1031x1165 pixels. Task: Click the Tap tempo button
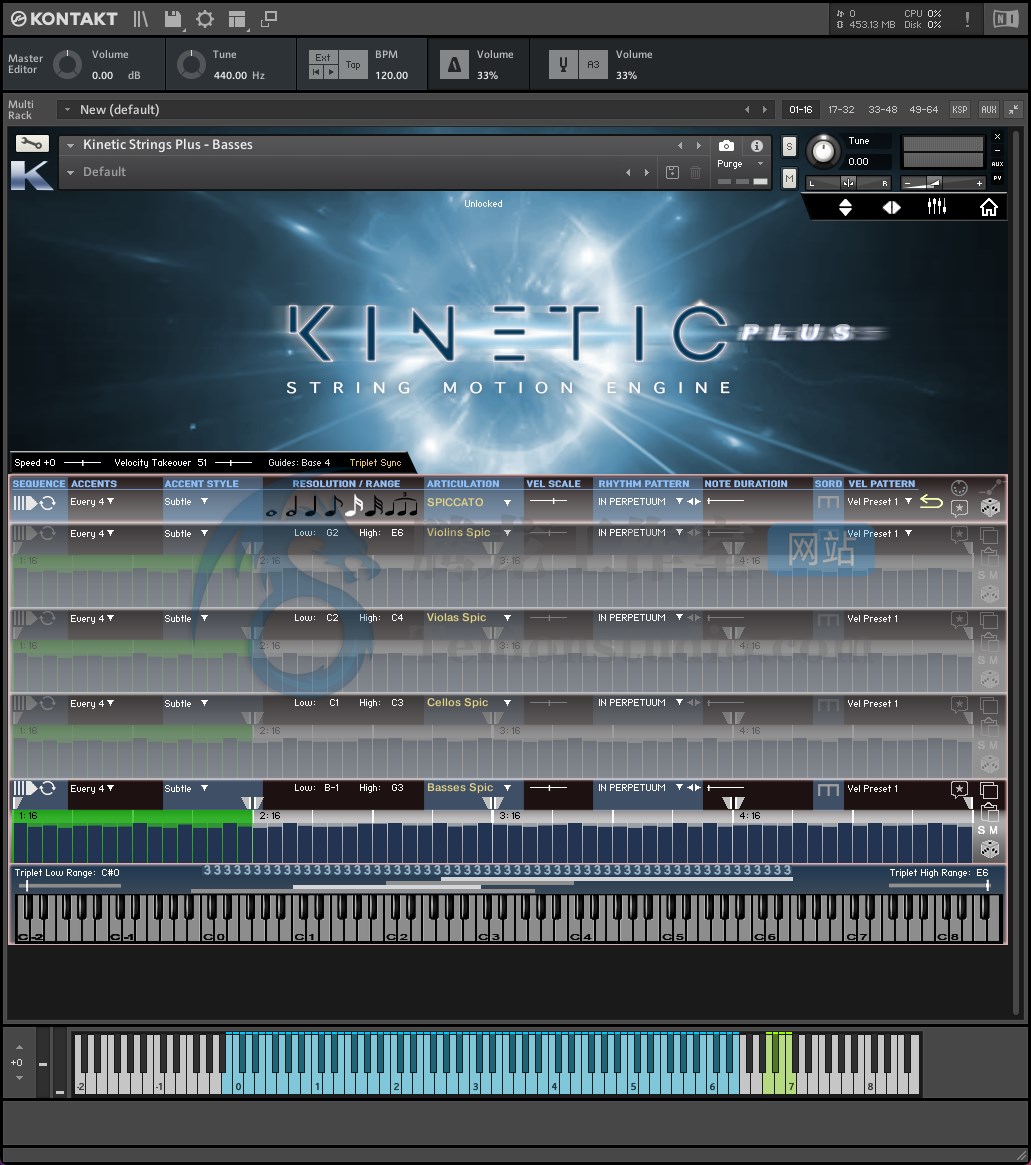click(353, 65)
